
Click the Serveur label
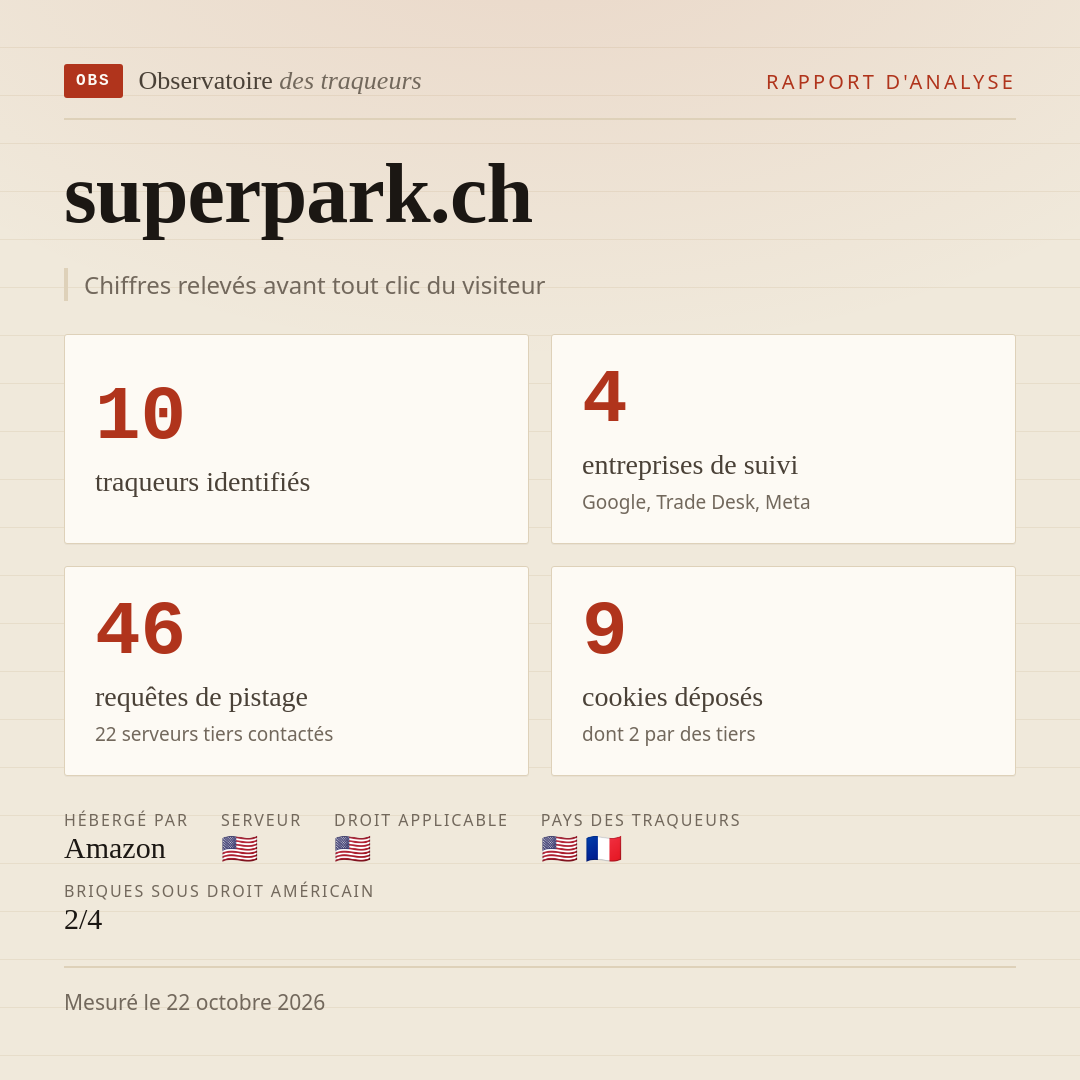(261, 820)
